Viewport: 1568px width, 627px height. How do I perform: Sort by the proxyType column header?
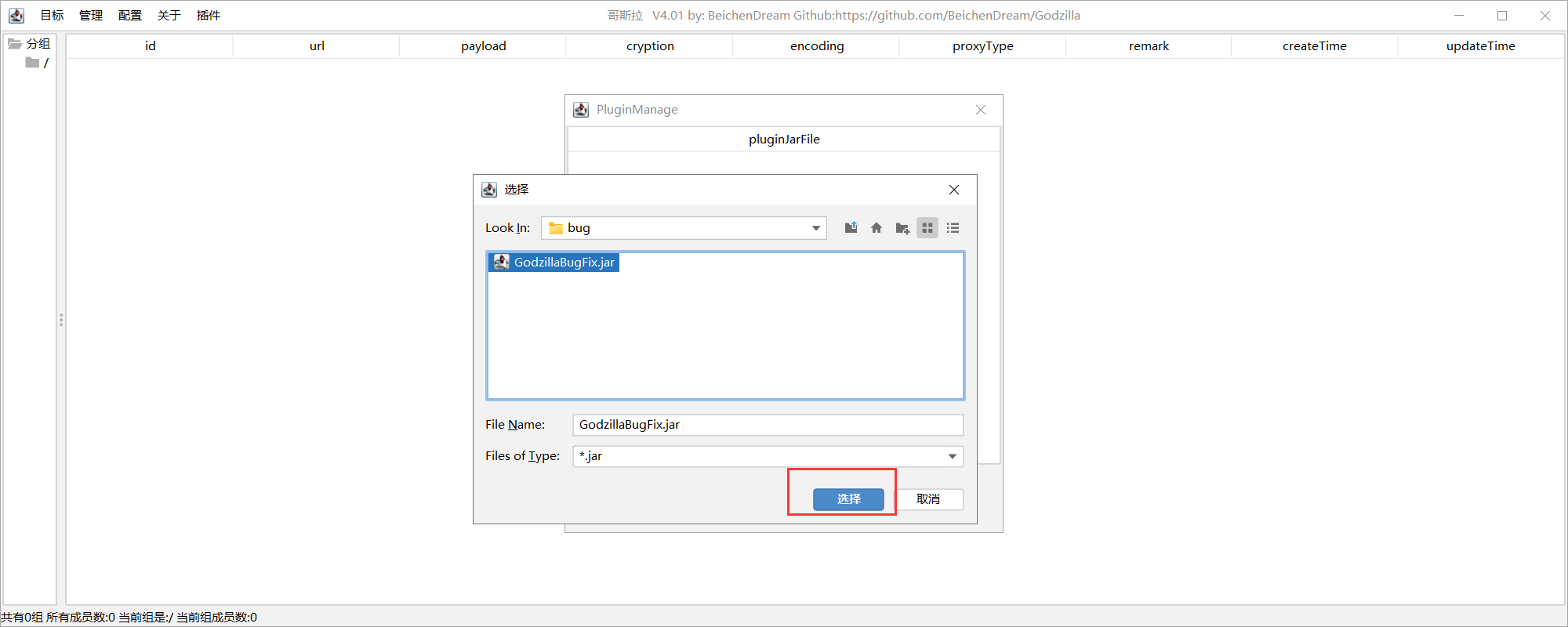pyautogui.click(x=982, y=46)
